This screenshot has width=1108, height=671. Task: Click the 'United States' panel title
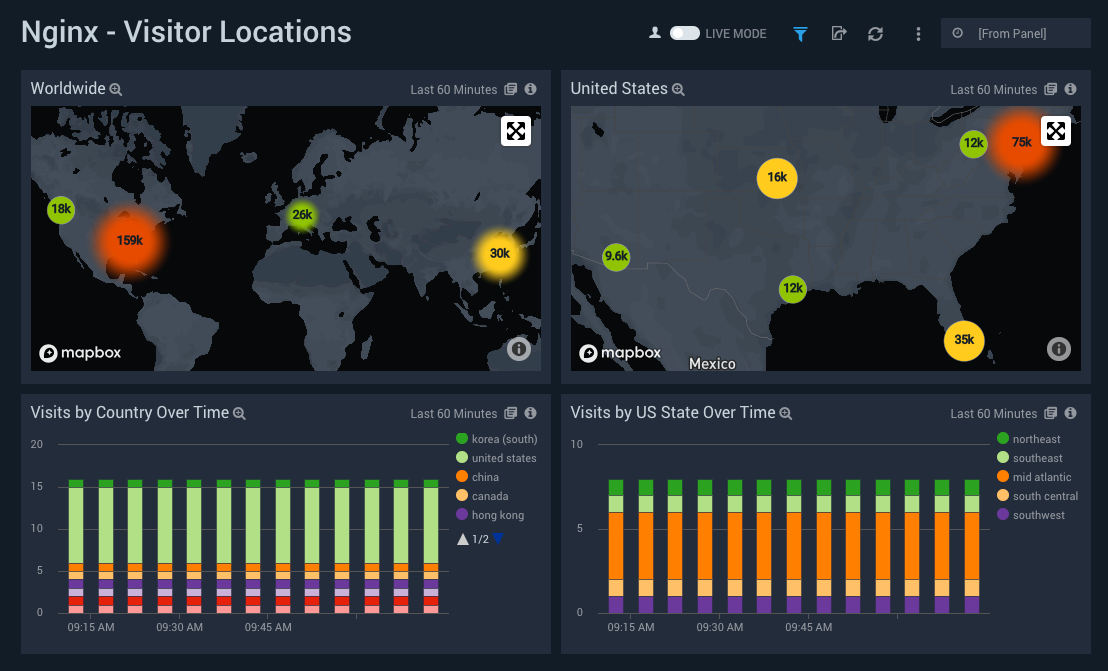click(x=620, y=88)
